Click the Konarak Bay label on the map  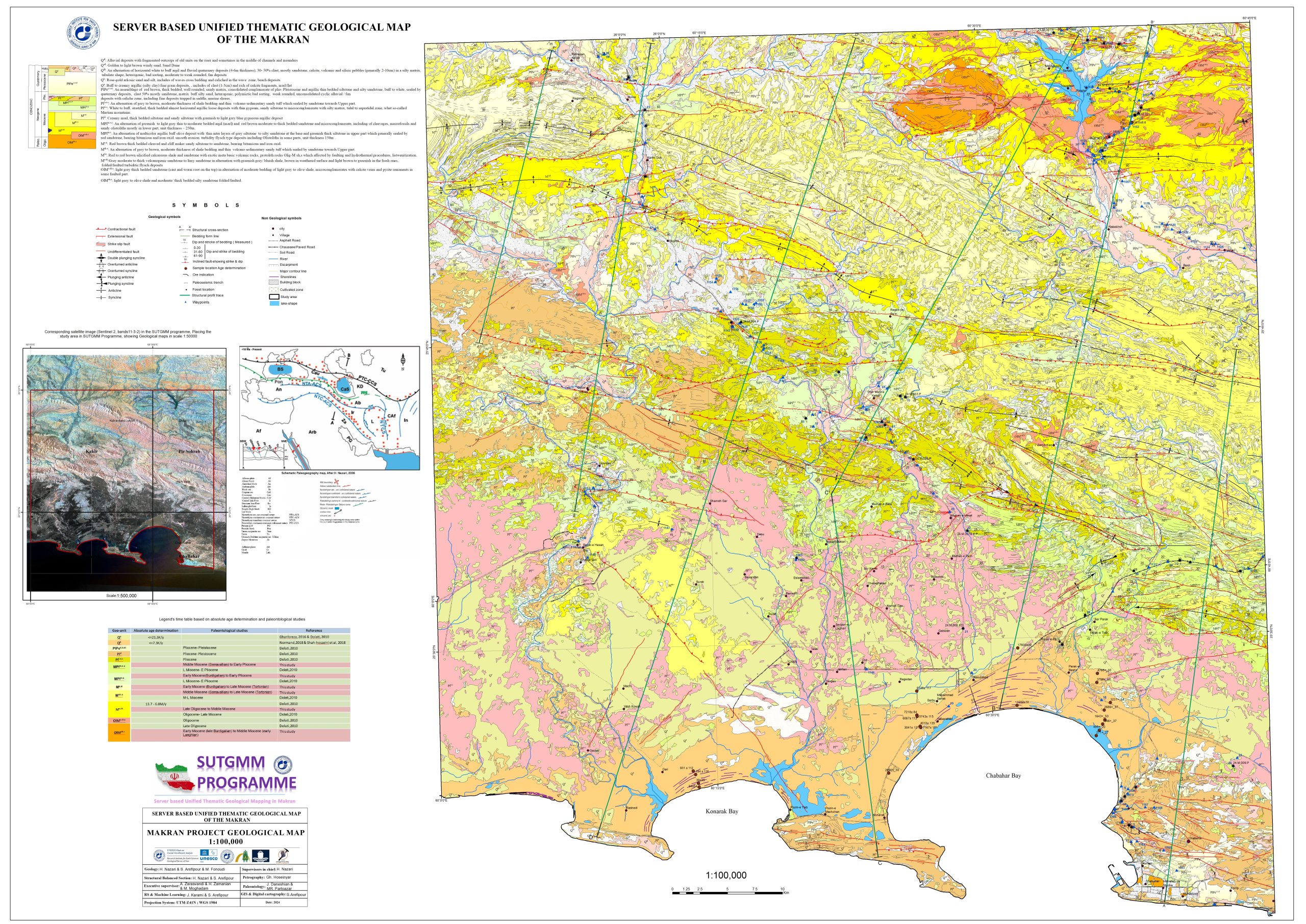(x=721, y=811)
